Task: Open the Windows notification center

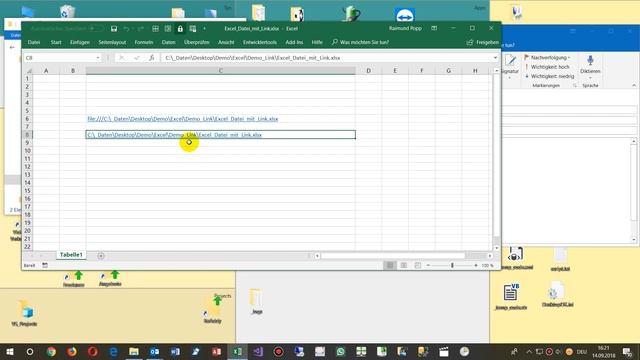Action: (x=627, y=351)
